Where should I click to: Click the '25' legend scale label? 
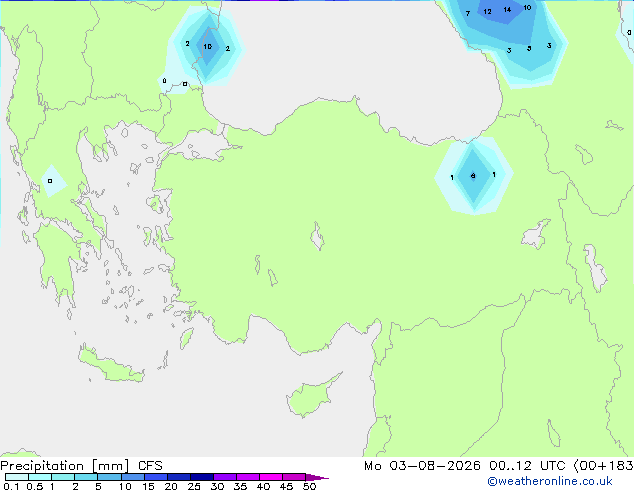194,486
